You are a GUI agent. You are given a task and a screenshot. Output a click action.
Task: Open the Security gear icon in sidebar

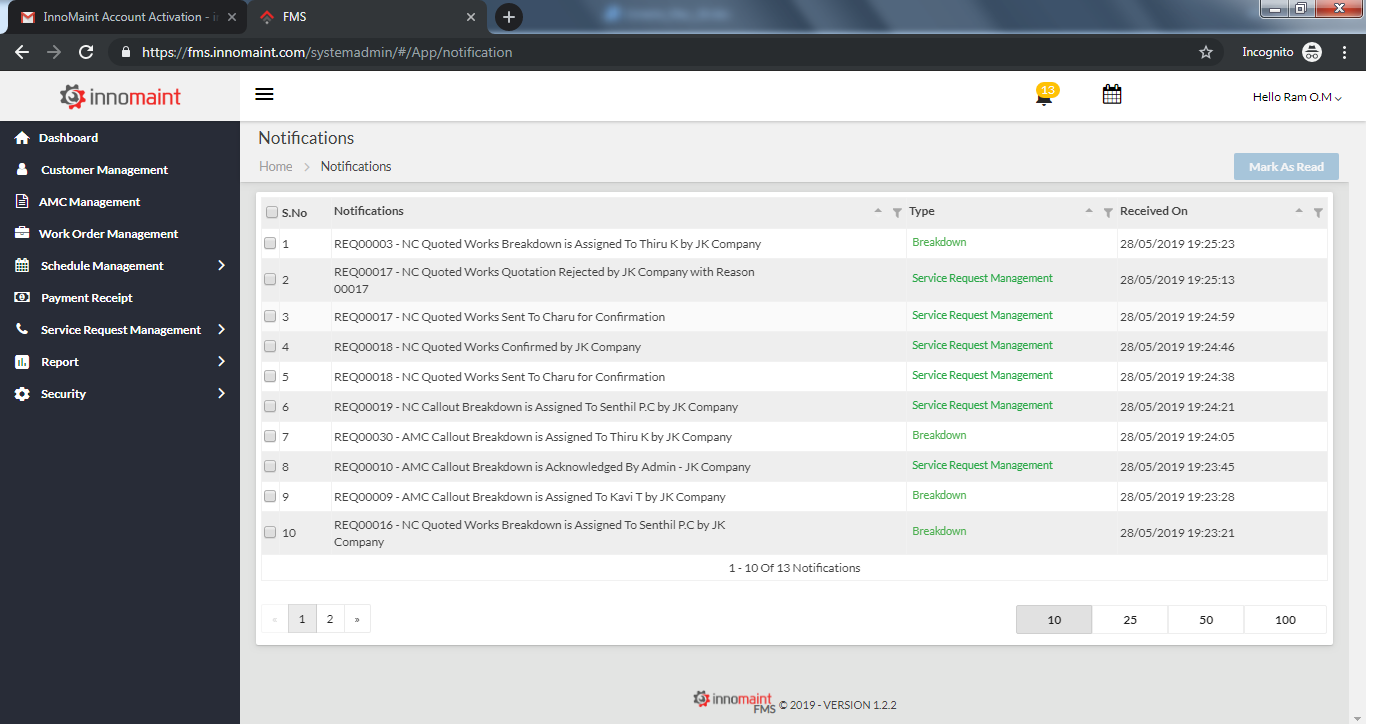pos(22,393)
